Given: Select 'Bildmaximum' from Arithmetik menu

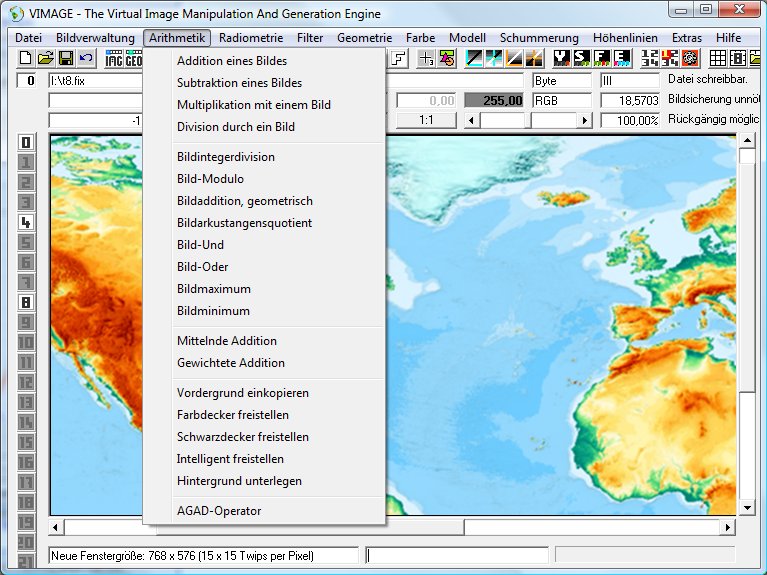Looking at the screenshot, I should coord(213,289).
